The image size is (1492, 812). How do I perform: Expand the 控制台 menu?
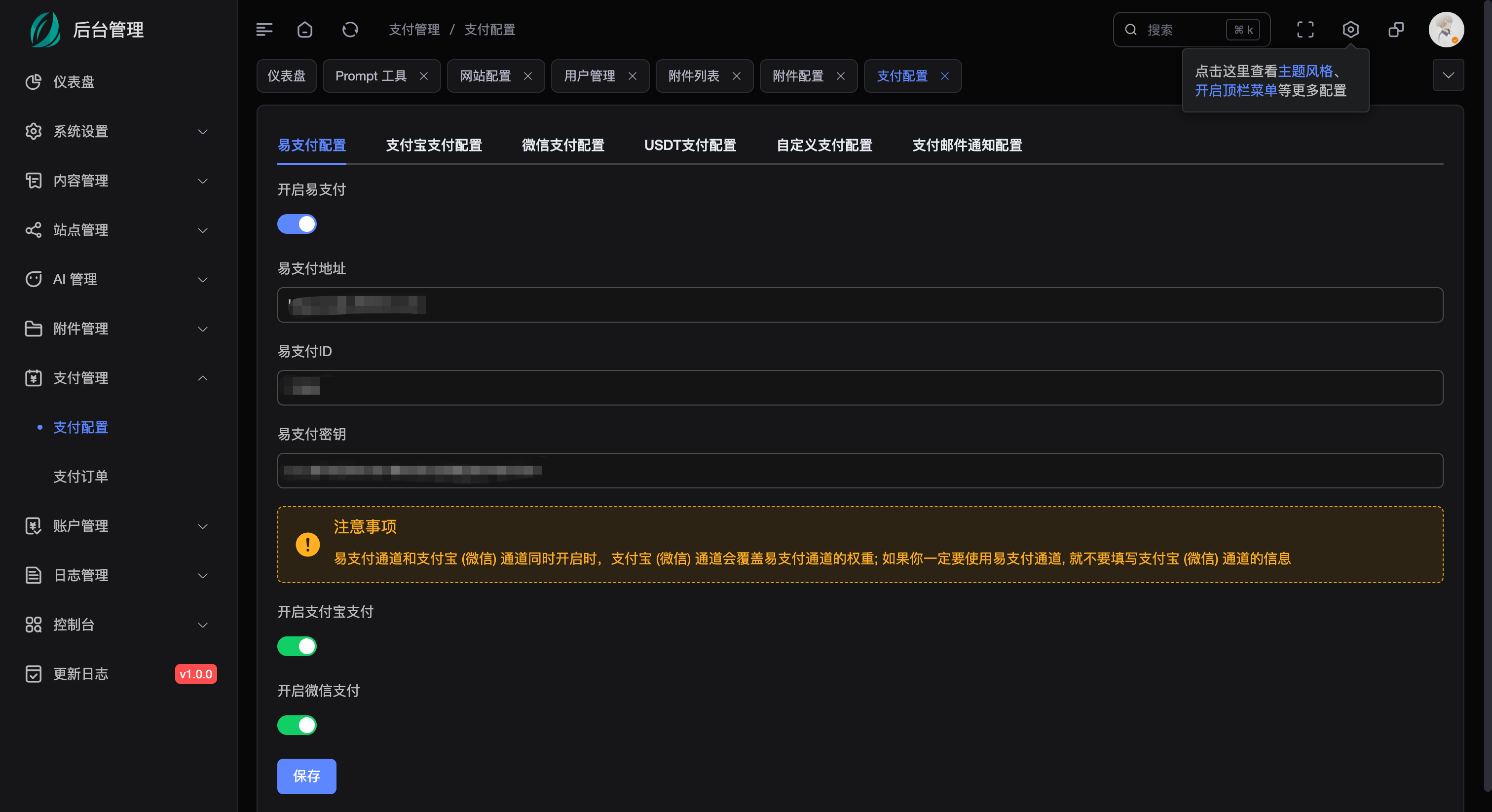(x=203, y=625)
